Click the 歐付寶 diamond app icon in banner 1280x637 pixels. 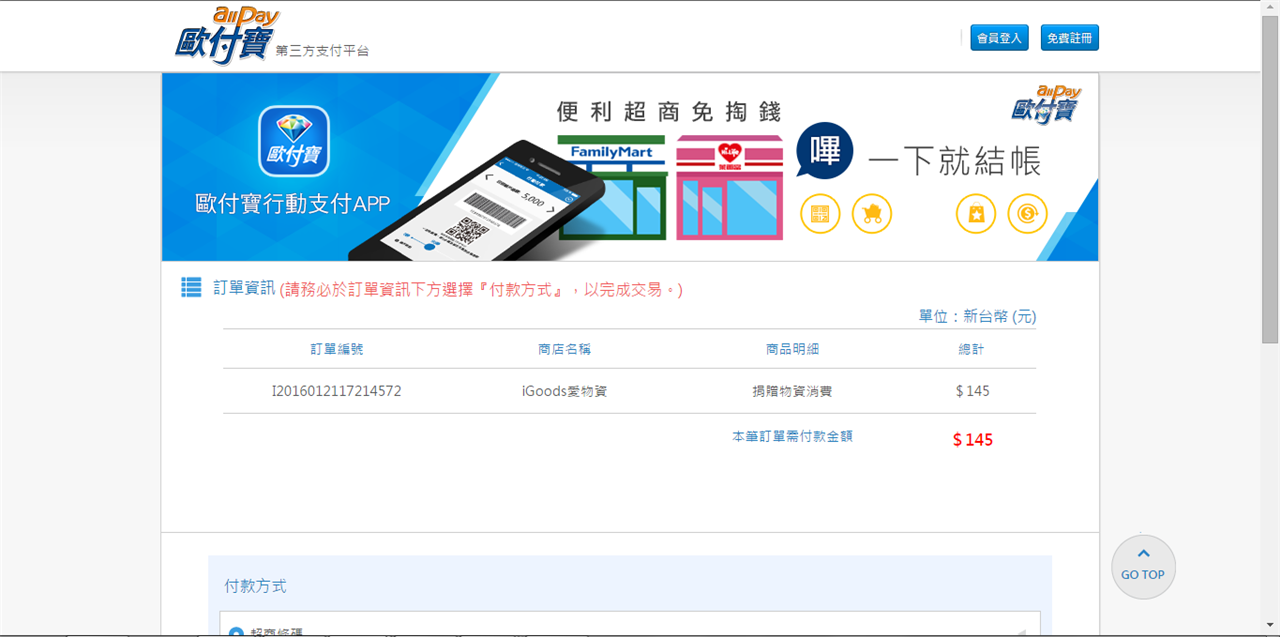point(294,141)
